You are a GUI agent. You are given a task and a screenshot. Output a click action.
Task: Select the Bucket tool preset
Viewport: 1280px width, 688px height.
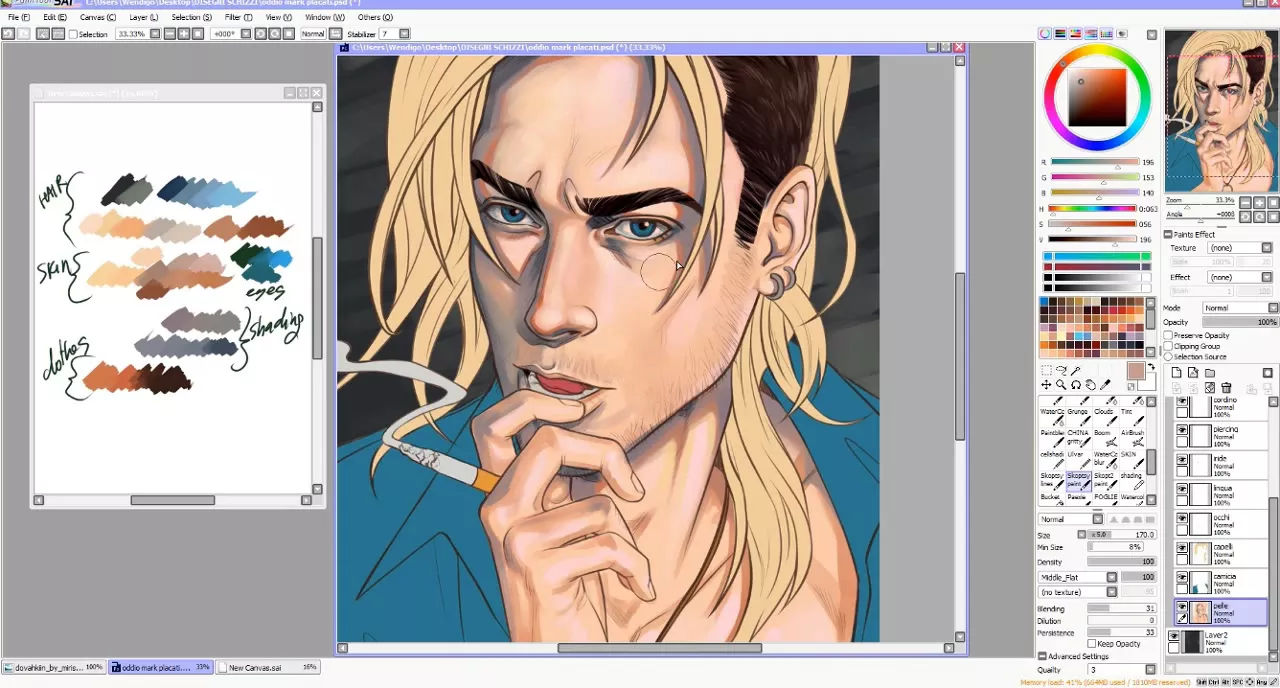pos(1052,498)
